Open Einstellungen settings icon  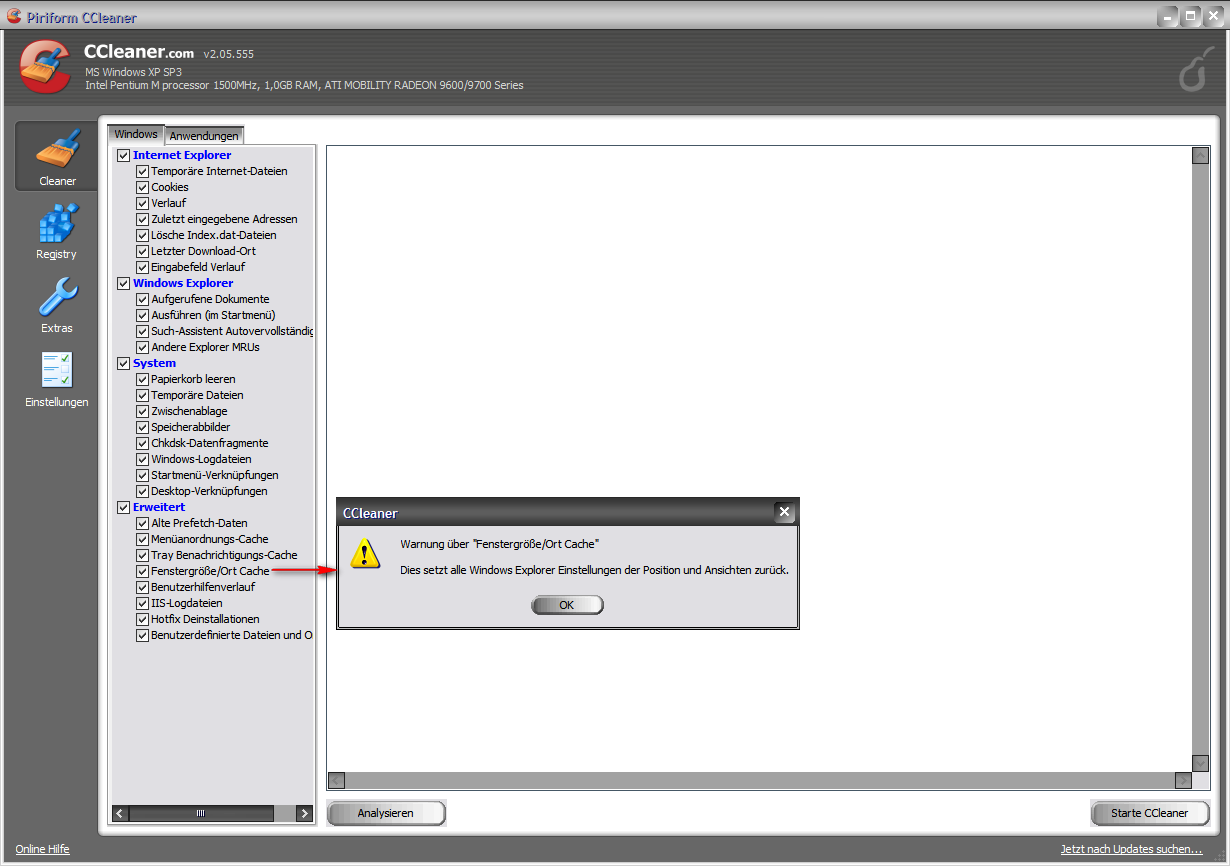tap(57, 370)
